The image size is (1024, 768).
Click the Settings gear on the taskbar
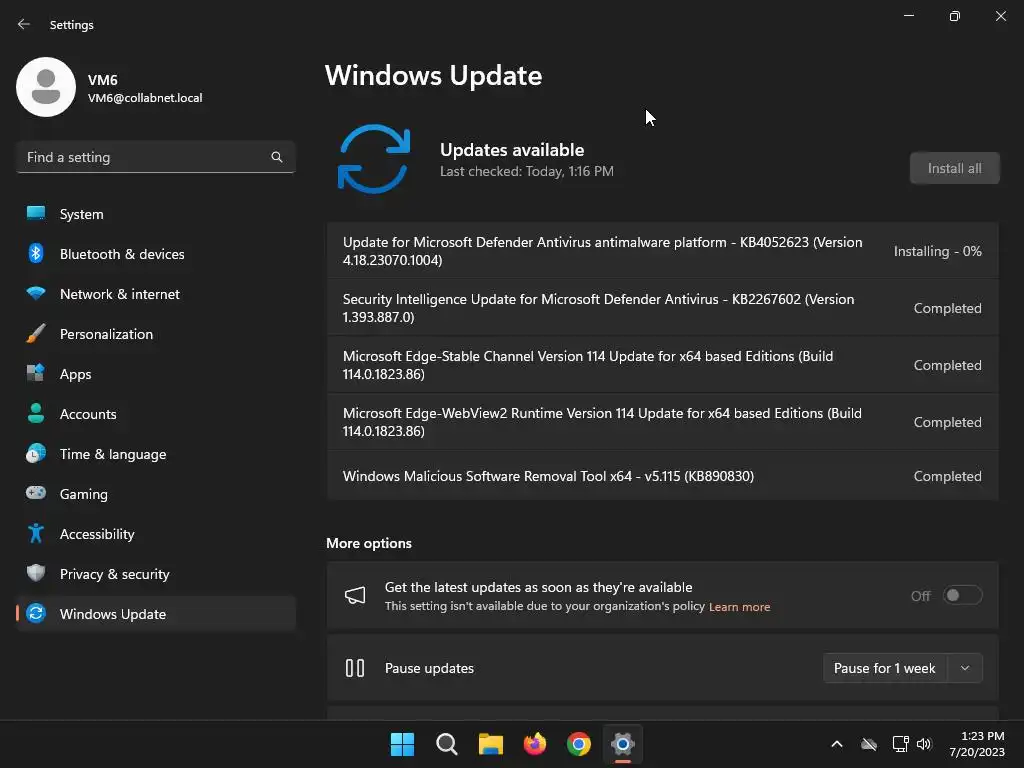[x=623, y=744]
